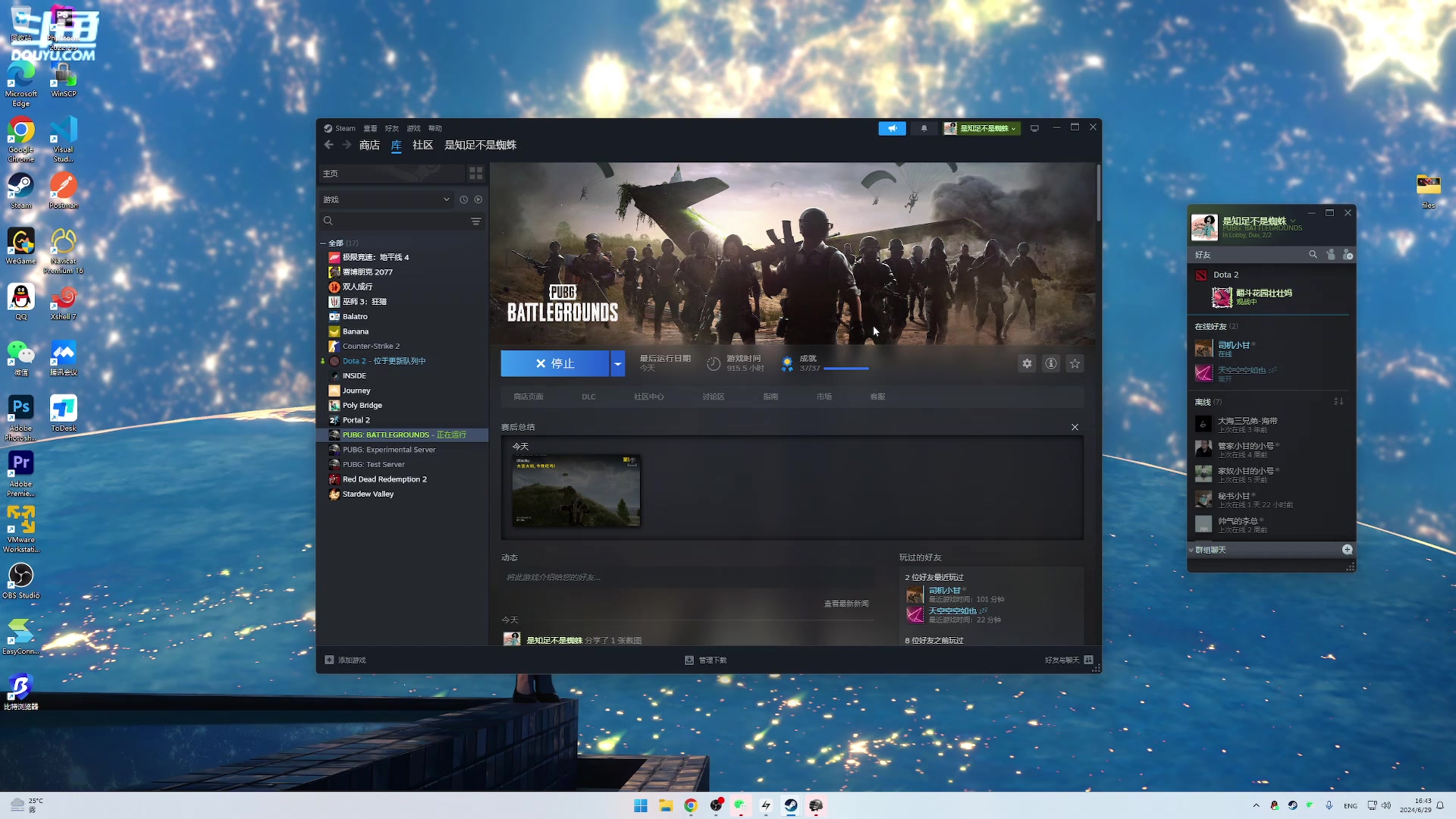The height and width of the screenshot is (819, 1456).
Task: Toggle offline friends alphabetical sort icon
Action: tap(1338, 402)
